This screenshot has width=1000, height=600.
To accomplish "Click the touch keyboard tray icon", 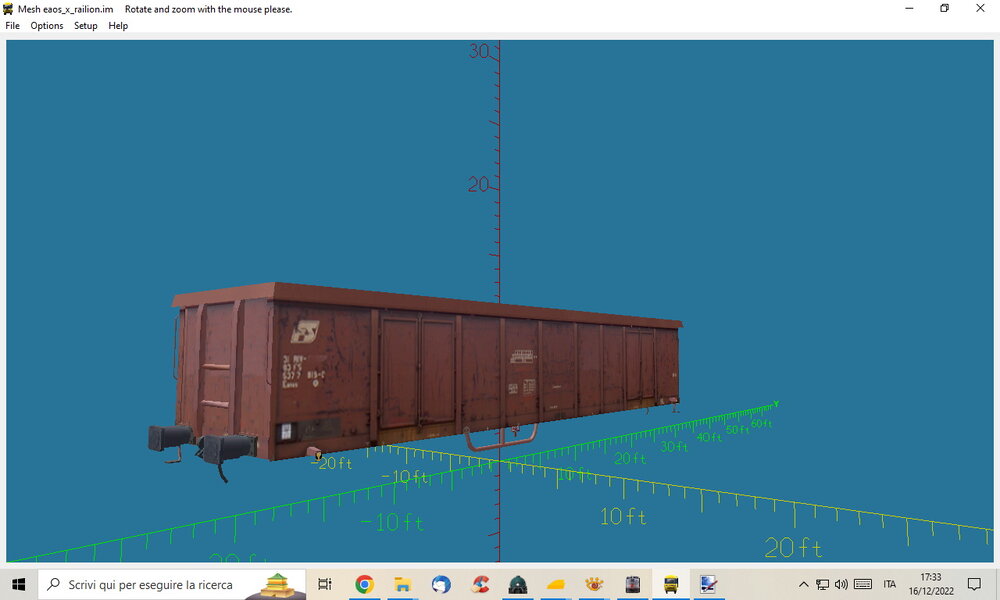I will 863,584.
